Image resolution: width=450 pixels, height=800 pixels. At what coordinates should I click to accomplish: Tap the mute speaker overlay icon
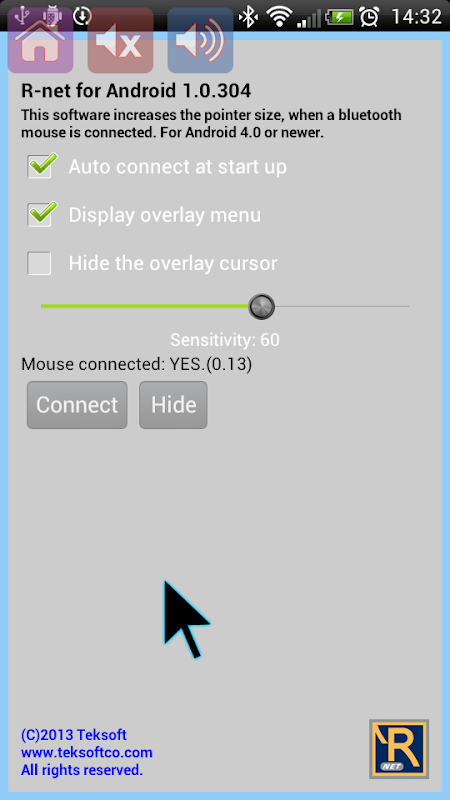[x=120, y=40]
